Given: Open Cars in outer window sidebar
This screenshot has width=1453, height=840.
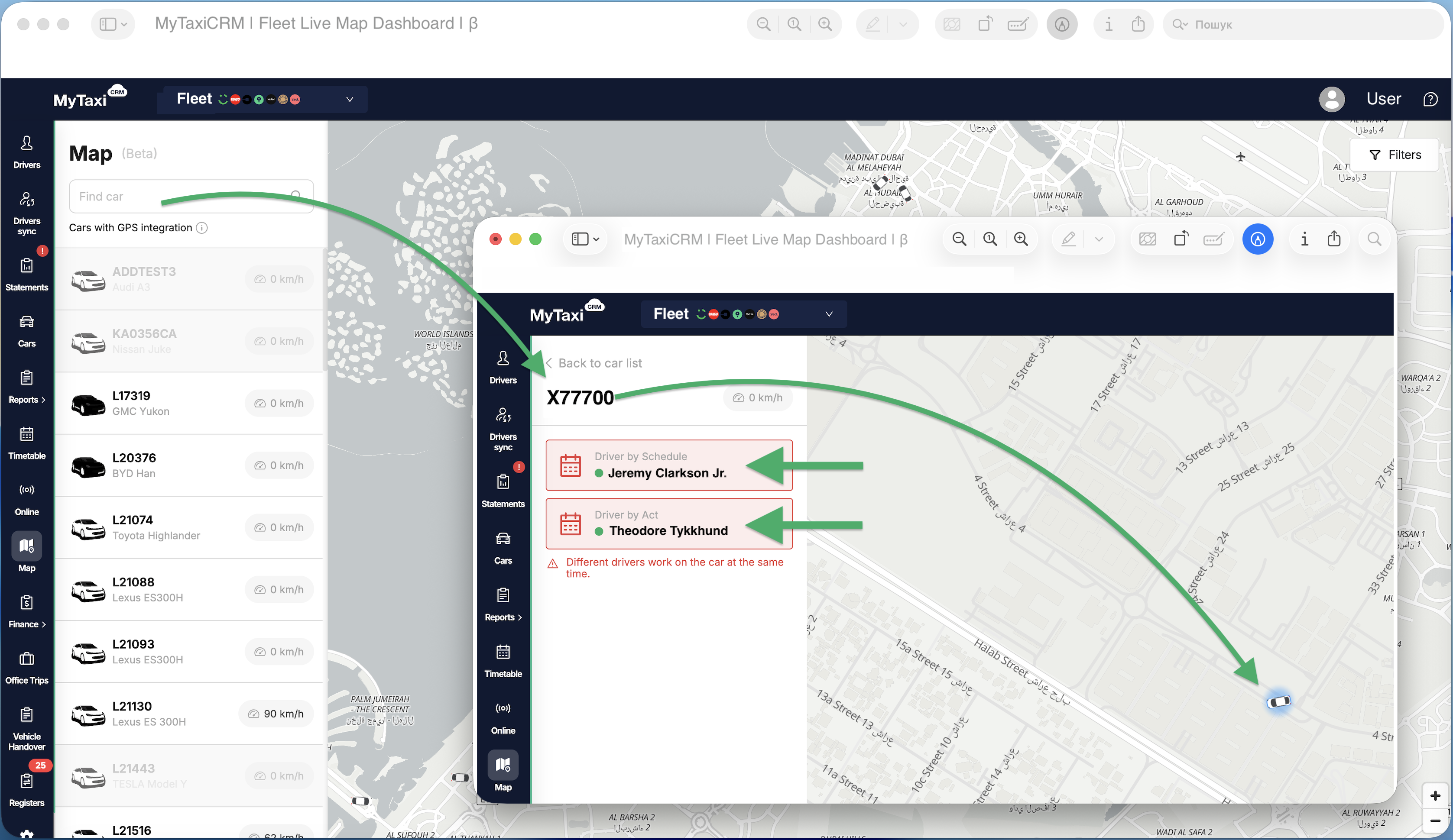Looking at the screenshot, I should (26, 331).
